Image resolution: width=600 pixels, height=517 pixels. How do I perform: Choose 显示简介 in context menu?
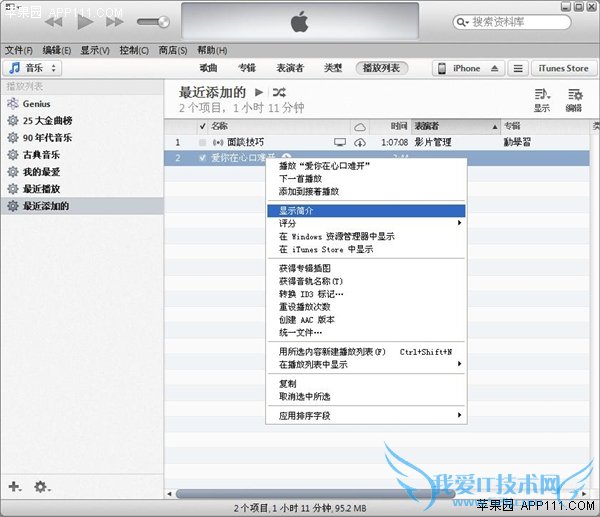(366, 211)
